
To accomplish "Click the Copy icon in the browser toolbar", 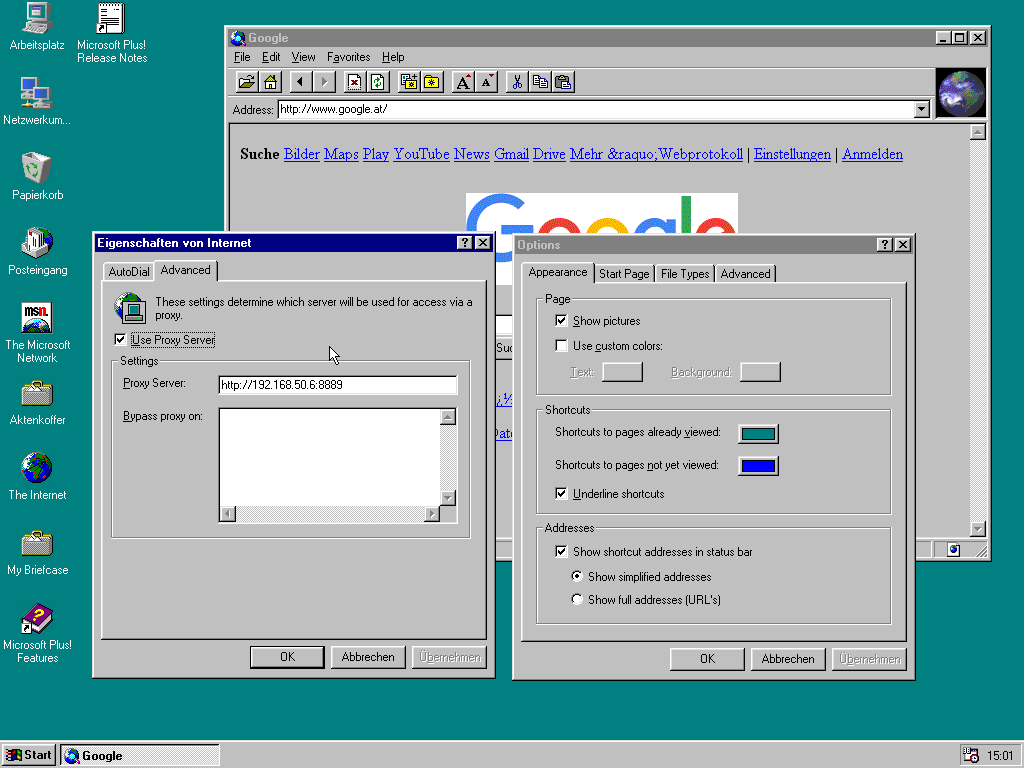I will tap(539, 81).
